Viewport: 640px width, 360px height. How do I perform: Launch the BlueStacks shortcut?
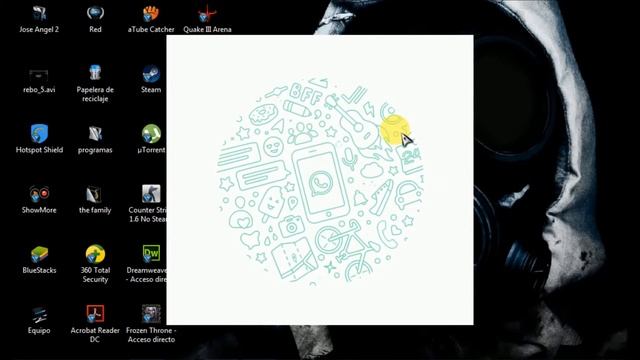39,254
